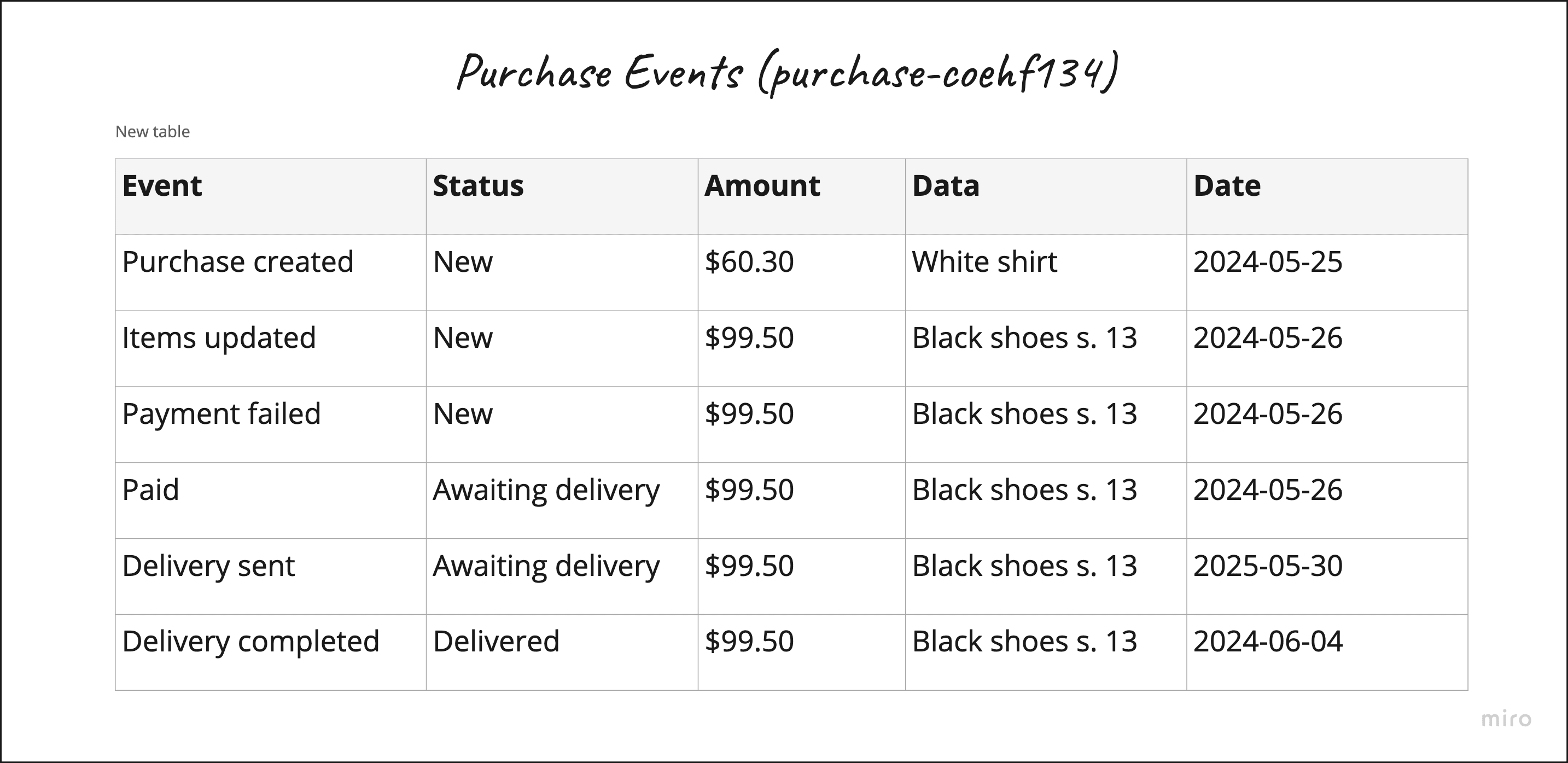Select the Amount column header
This screenshot has width=1568, height=763.
tap(802, 197)
